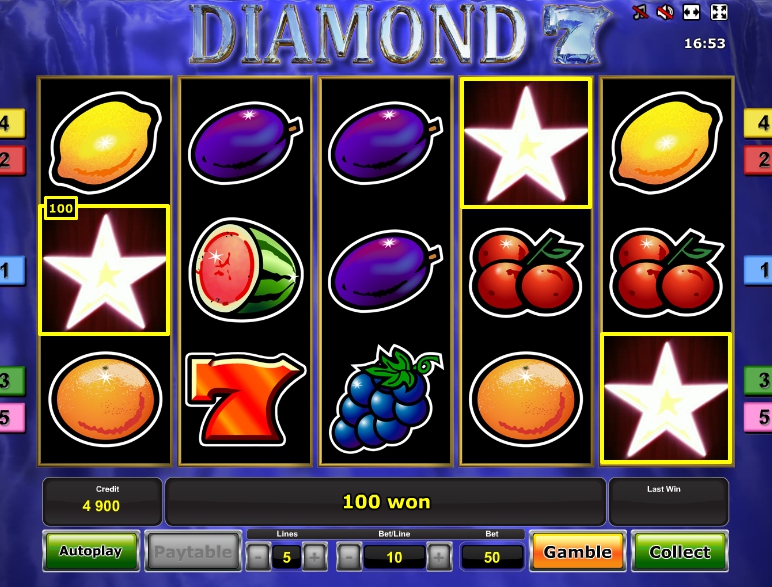
Task: Click the red 7 symbol on reel two
Action: (245, 399)
